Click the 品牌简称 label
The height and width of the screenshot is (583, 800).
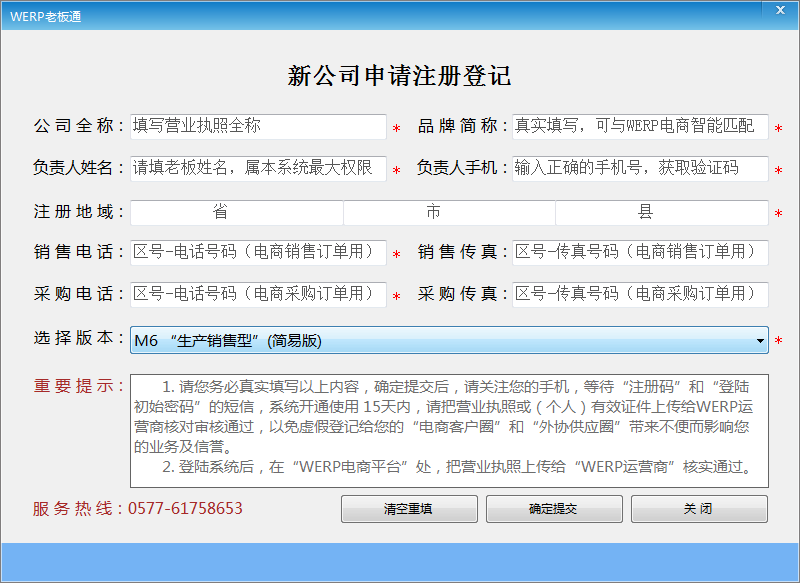coord(463,125)
